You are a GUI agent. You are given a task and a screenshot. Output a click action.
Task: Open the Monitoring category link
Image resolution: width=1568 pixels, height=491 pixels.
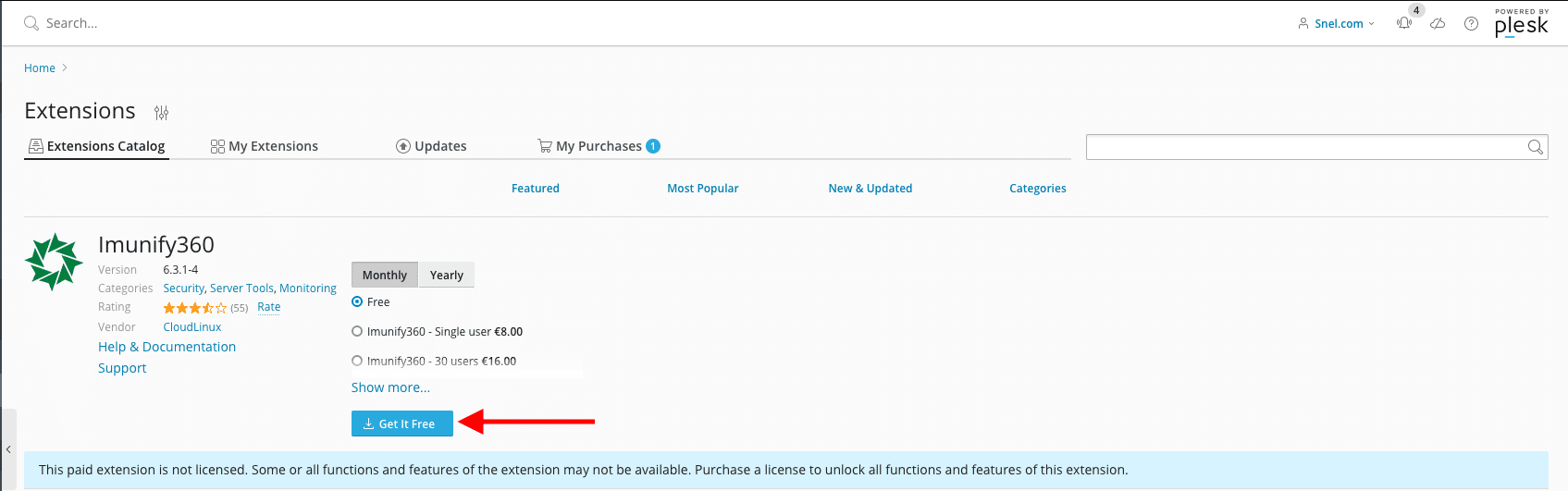coord(308,288)
